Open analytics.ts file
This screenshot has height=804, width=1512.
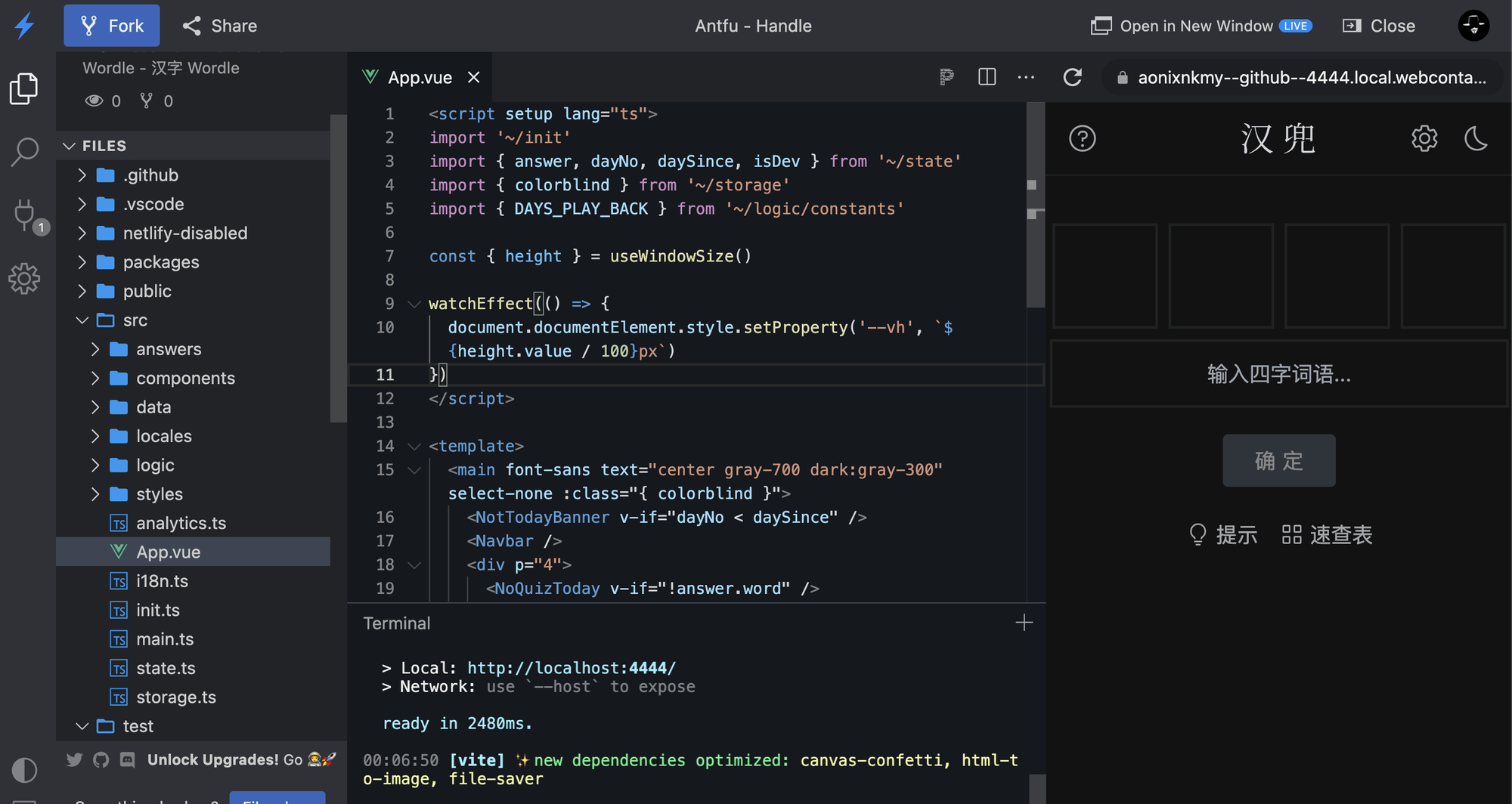[x=193, y=523]
